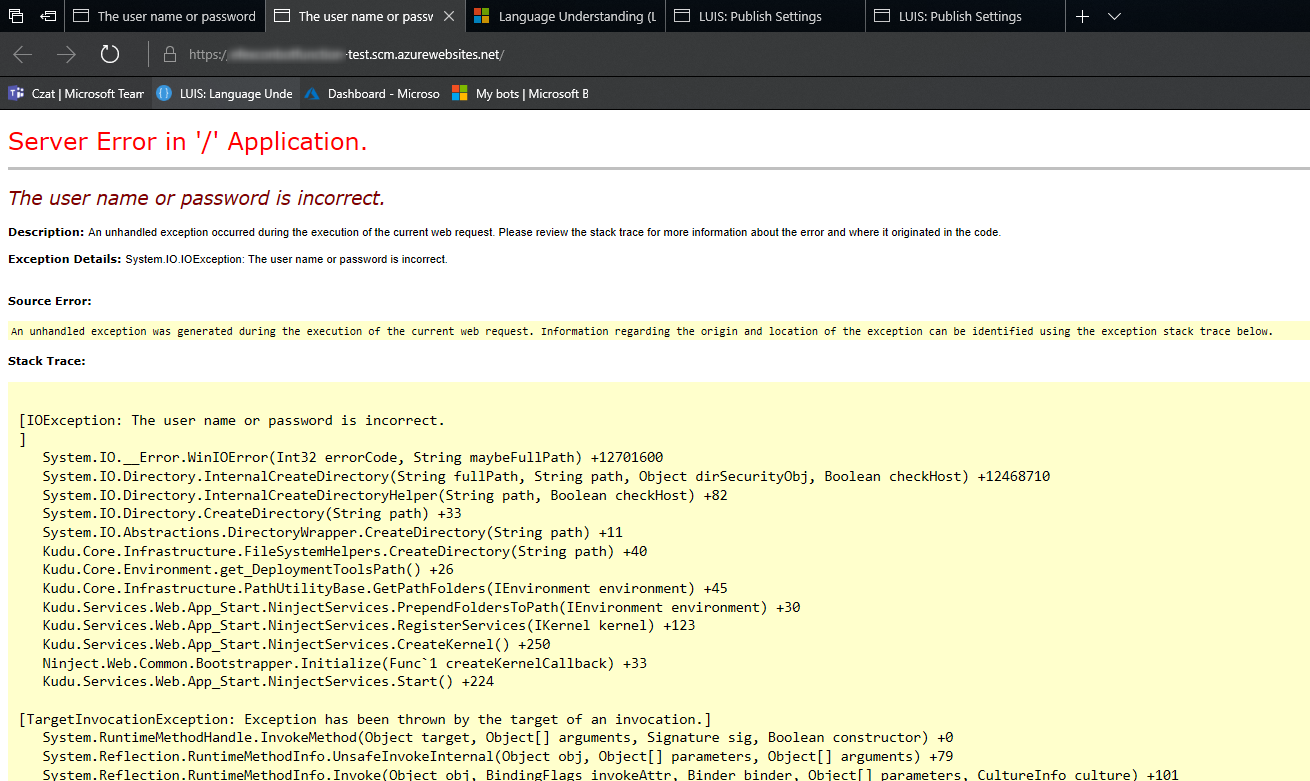
Task: Switch to the first LUIS: Publish Settings tab
Action: tap(764, 16)
